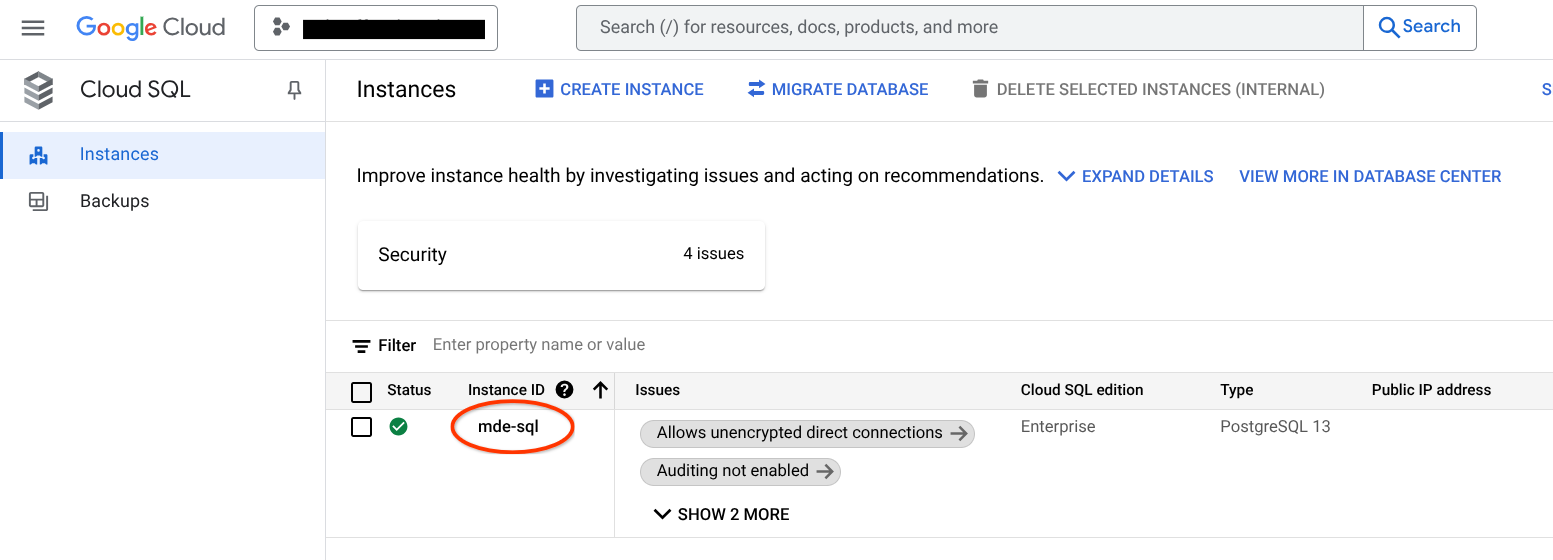1553x560 pixels.
Task: Click the Instances page heading
Action: click(x=406, y=90)
